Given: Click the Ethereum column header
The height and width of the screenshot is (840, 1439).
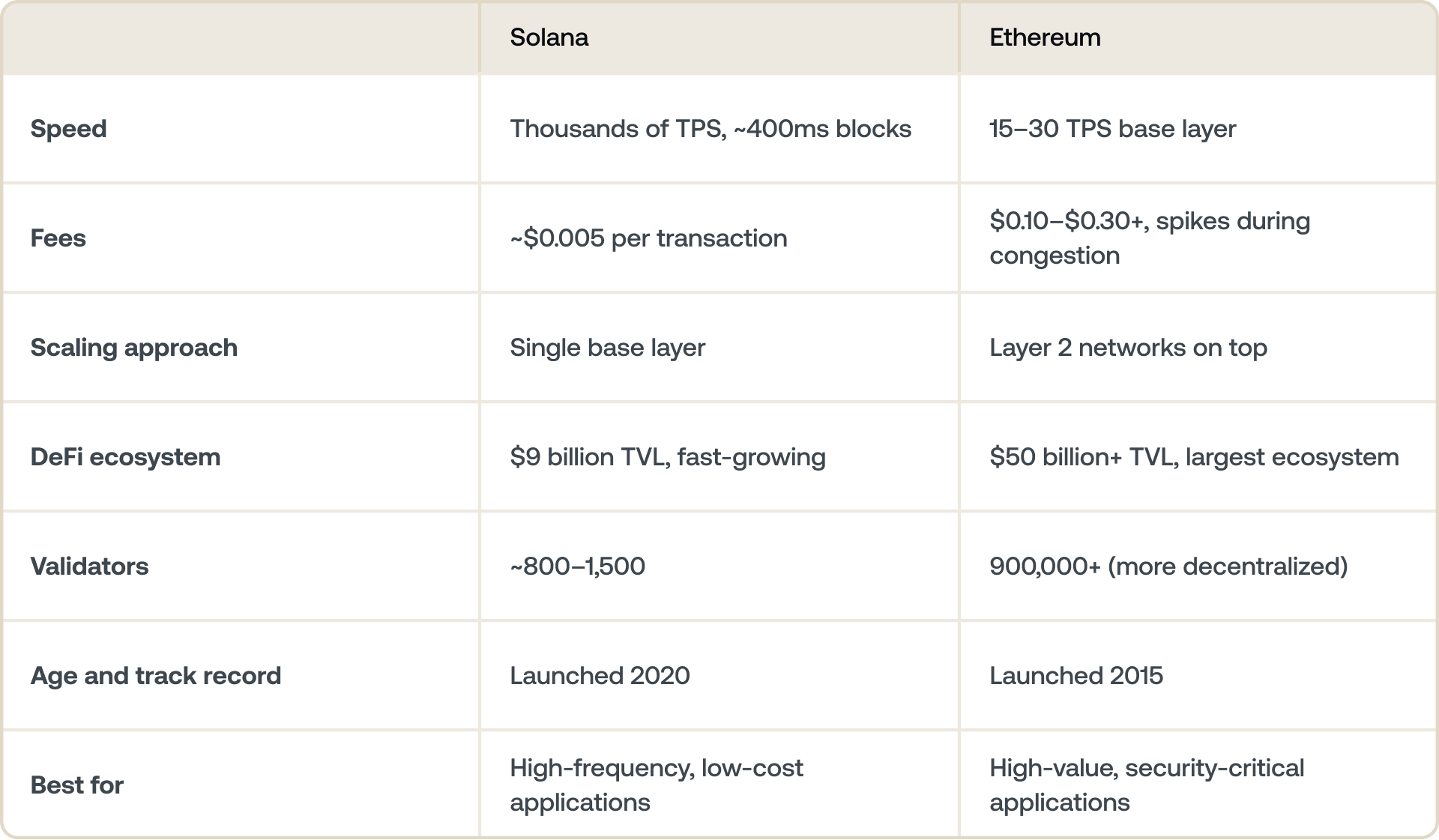Looking at the screenshot, I should 1045,37.
